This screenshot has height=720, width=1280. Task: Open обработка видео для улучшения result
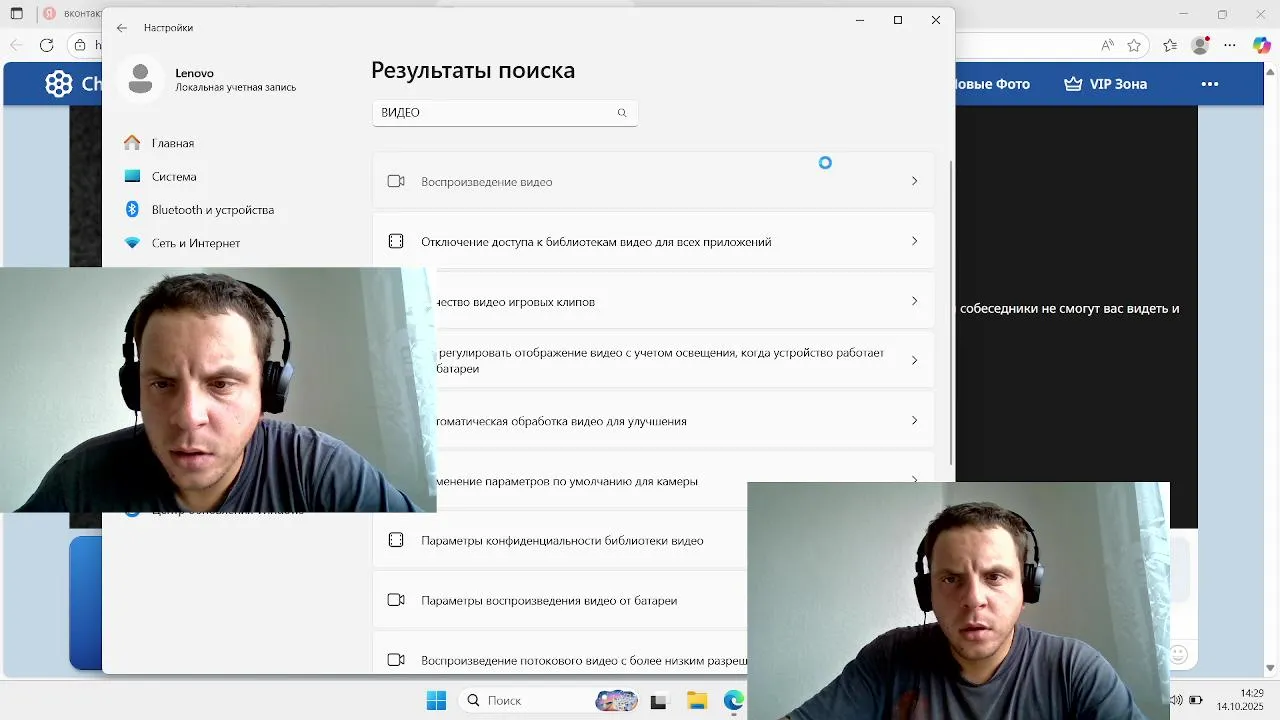tap(684, 421)
